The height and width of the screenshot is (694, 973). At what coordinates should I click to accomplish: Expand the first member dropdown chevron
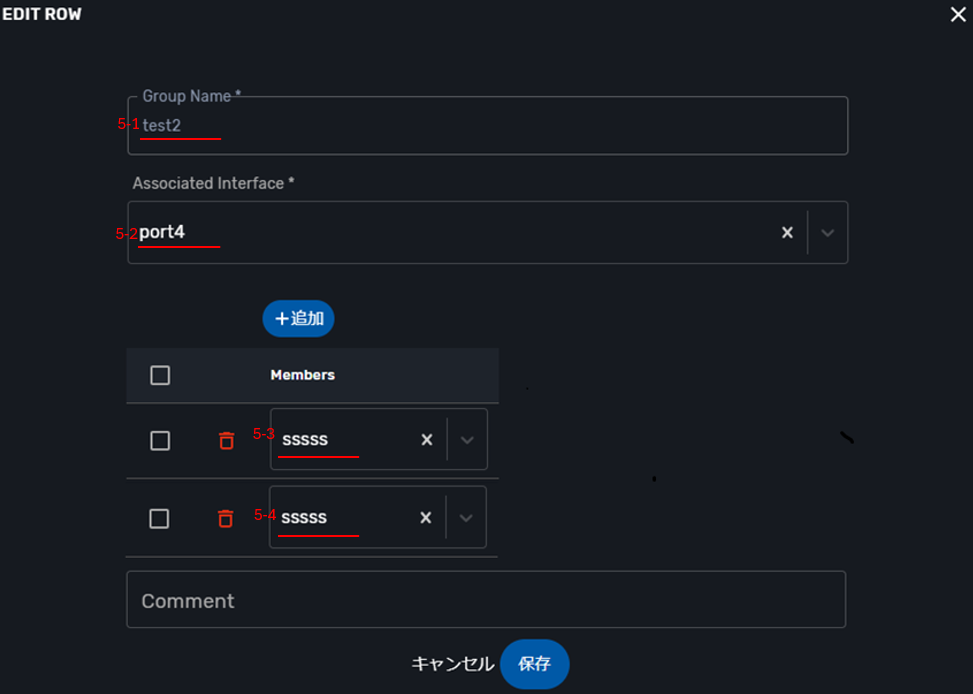[467, 440]
